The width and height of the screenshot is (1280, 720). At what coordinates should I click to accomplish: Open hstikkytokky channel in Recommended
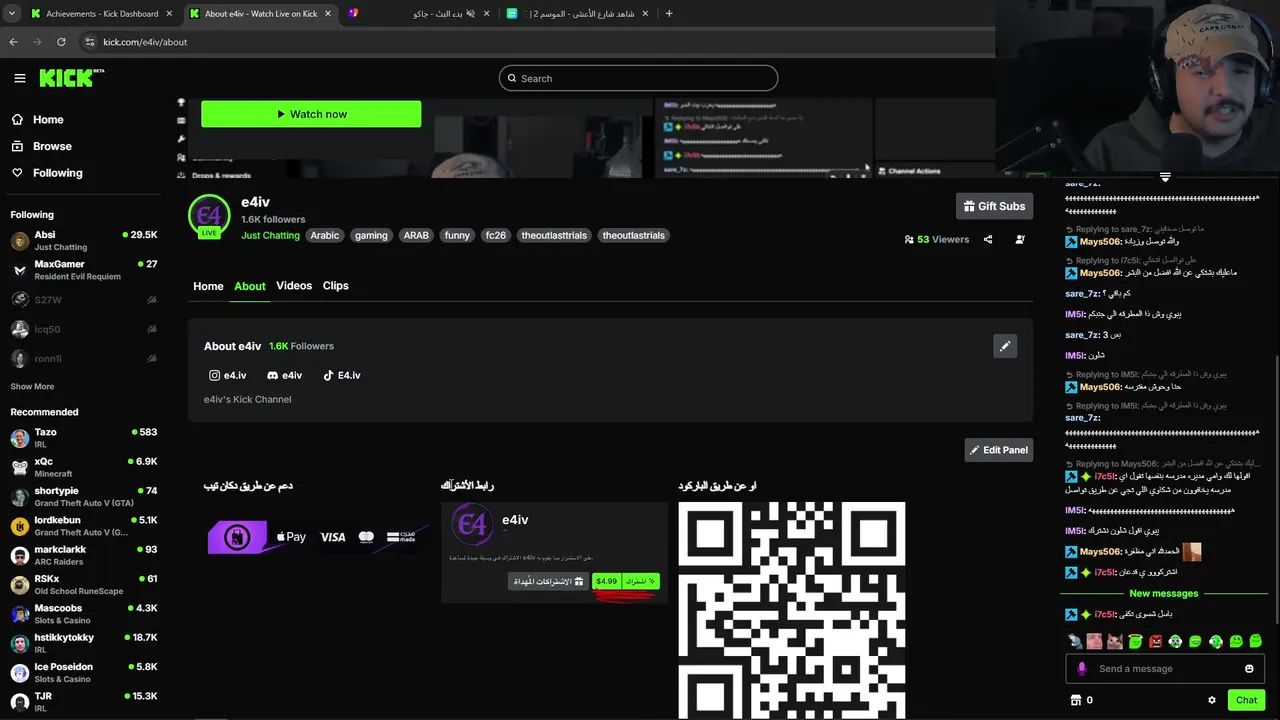(84, 643)
